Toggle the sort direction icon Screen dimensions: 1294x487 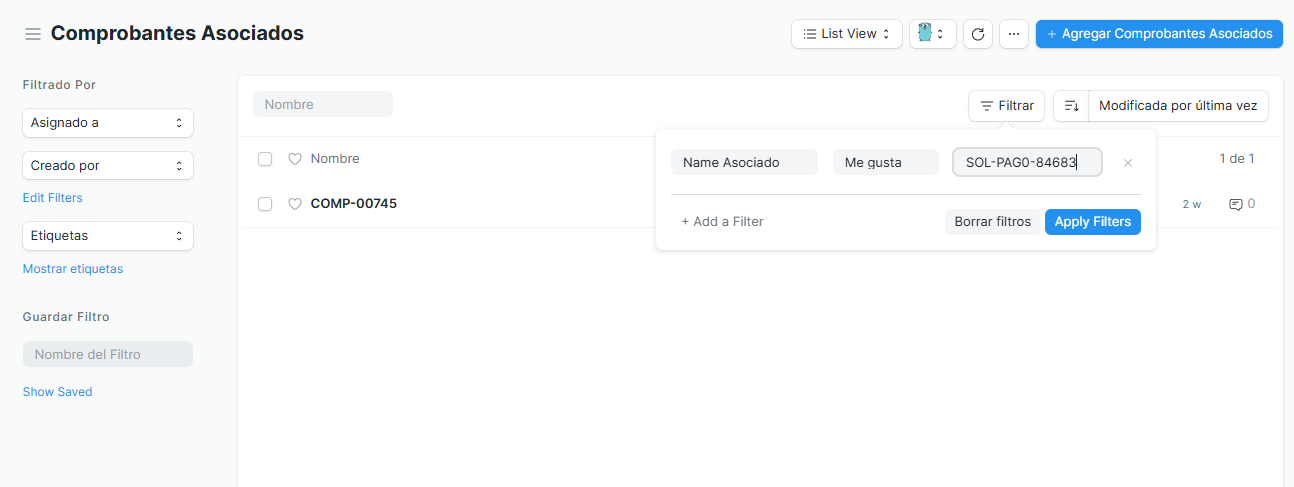(x=1071, y=106)
